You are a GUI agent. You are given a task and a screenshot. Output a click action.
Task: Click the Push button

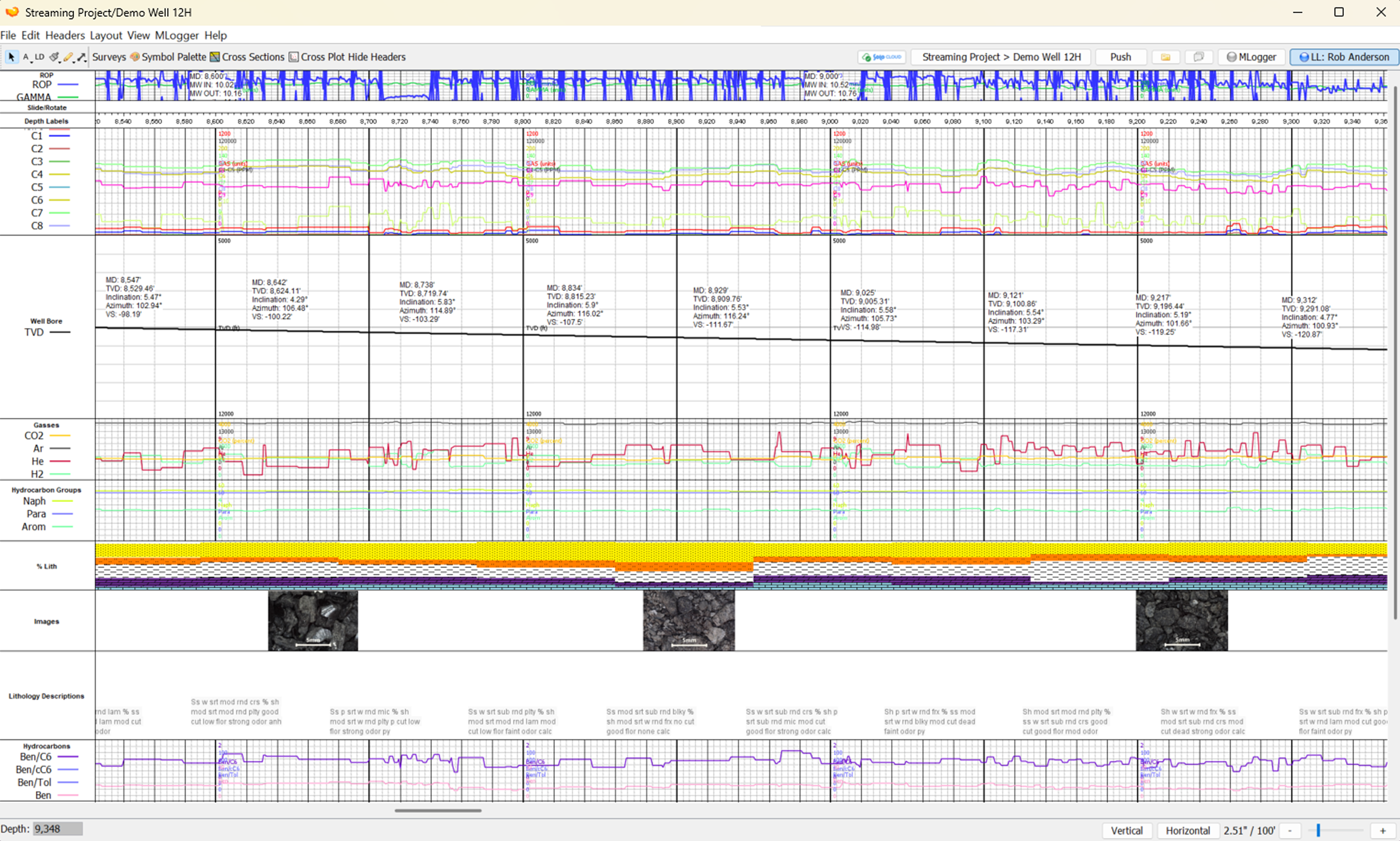coord(1120,57)
